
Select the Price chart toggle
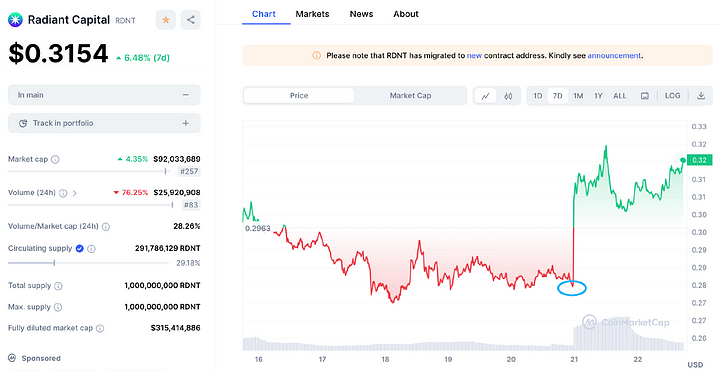(299, 96)
